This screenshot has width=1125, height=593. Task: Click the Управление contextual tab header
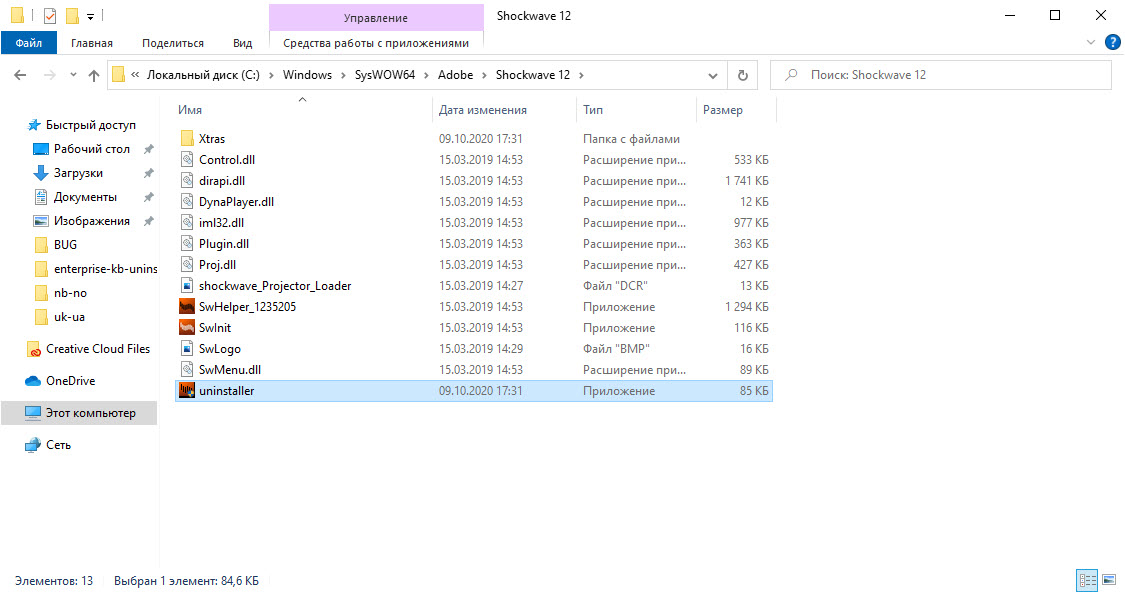click(376, 17)
